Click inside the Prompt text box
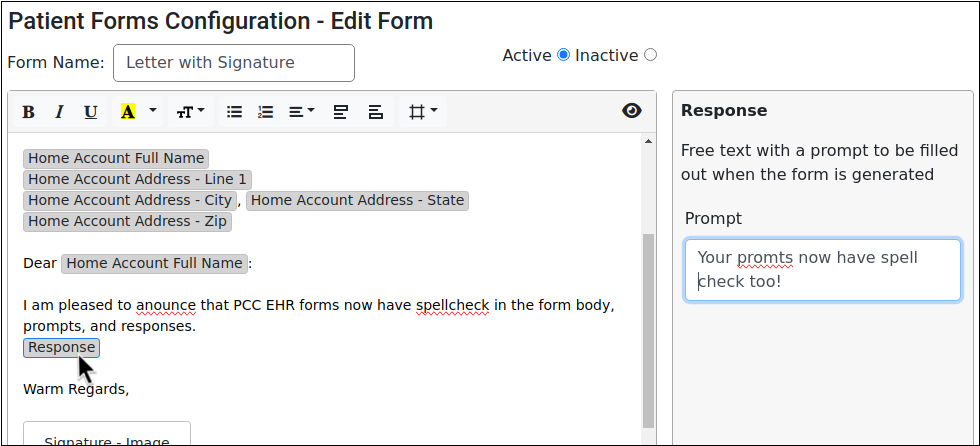This screenshot has height=446, width=980. click(x=822, y=270)
